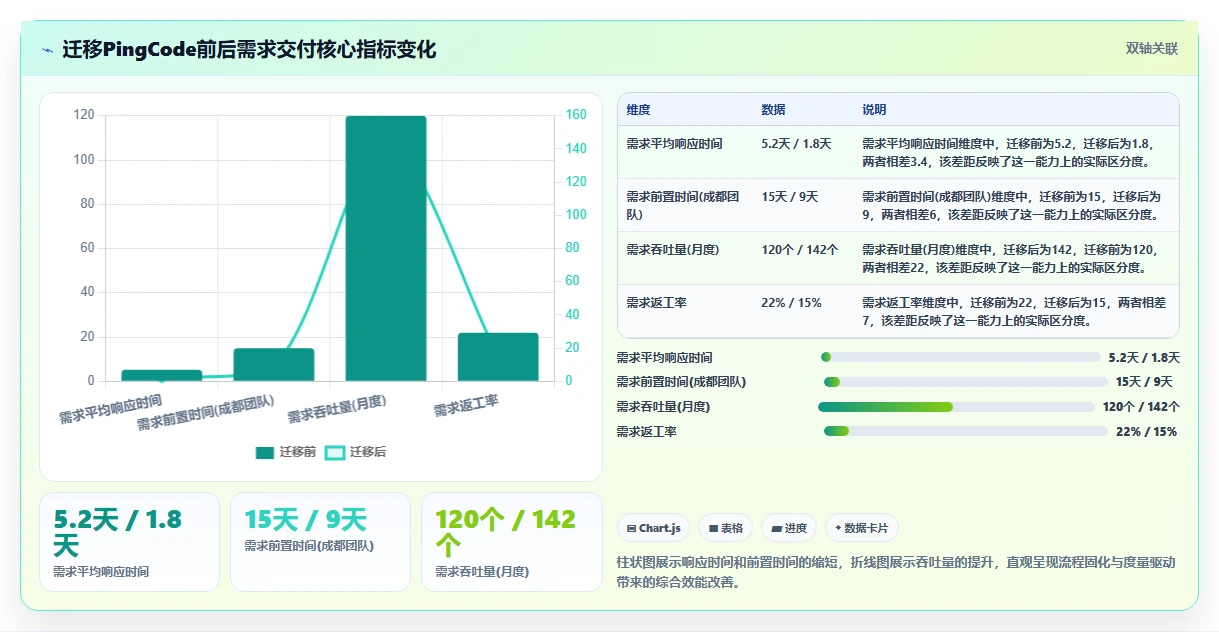Screen dimensions: 1219x632
Task: Click the tall 需求吞吐量(月度) bar in chart
Action: click(386, 248)
